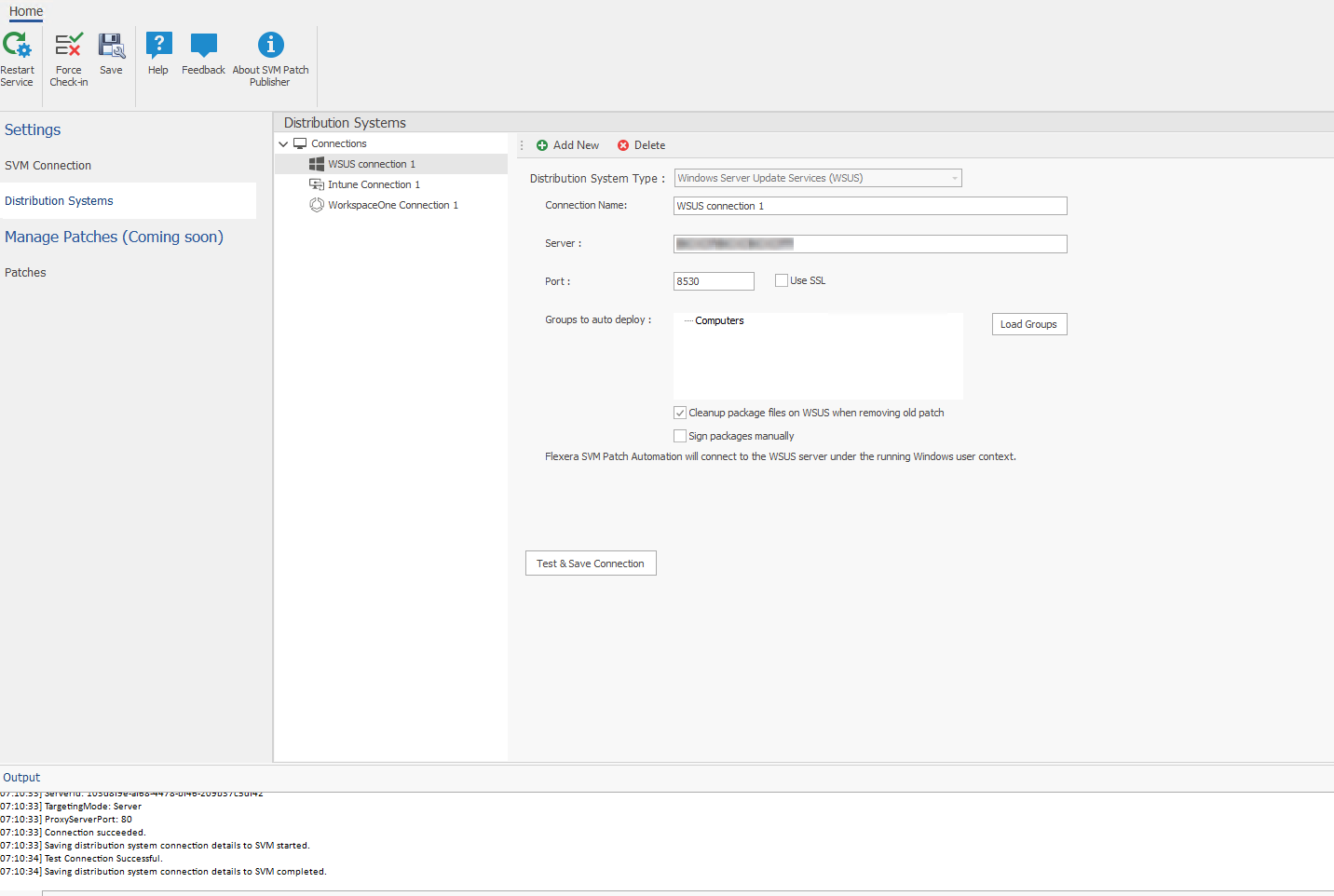The image size is (1334, 896).
Task: Click log line 'ProxyServerPort: 80'
Action: (x=88, y=820)
